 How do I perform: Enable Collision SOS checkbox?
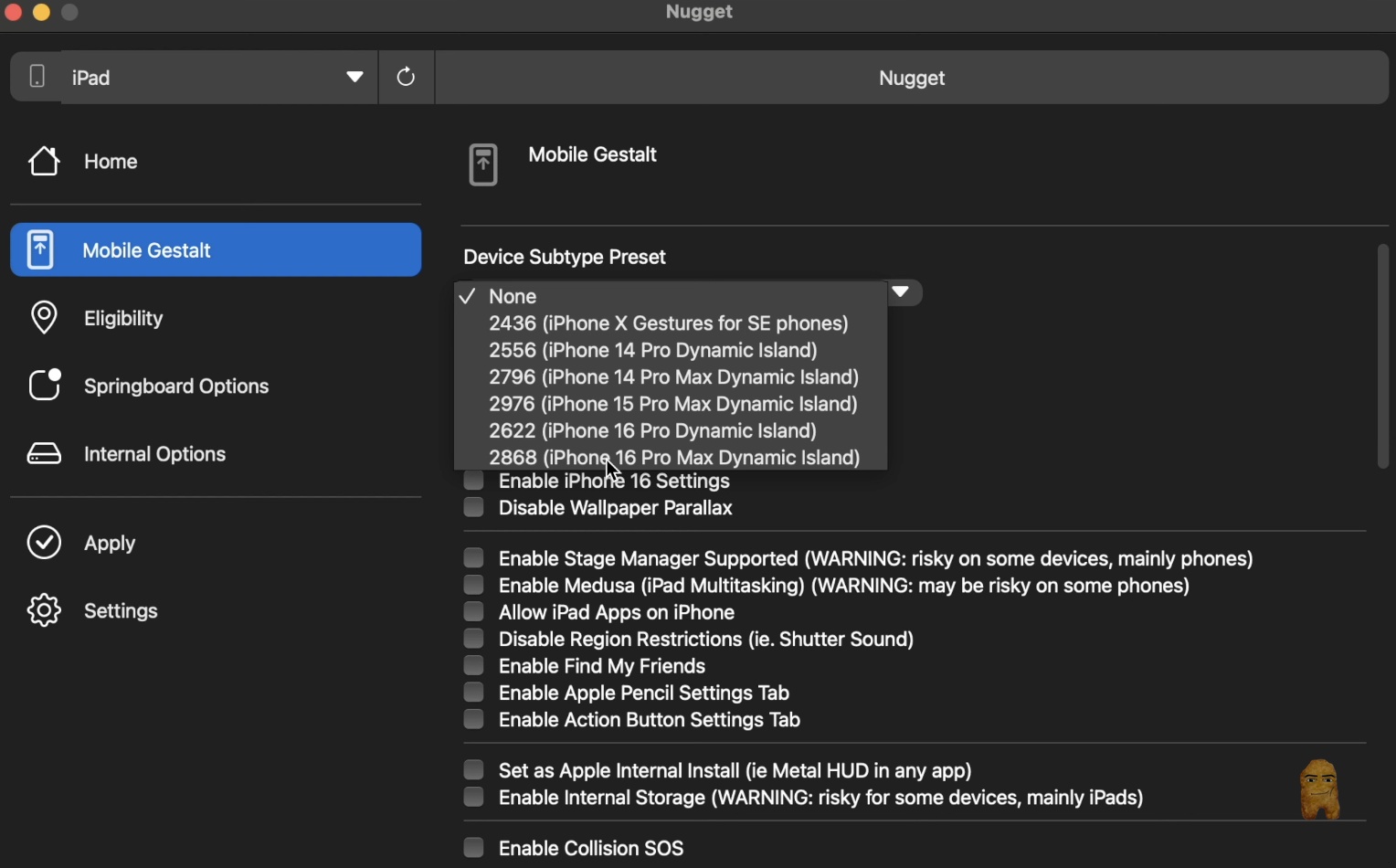(473, 848)
